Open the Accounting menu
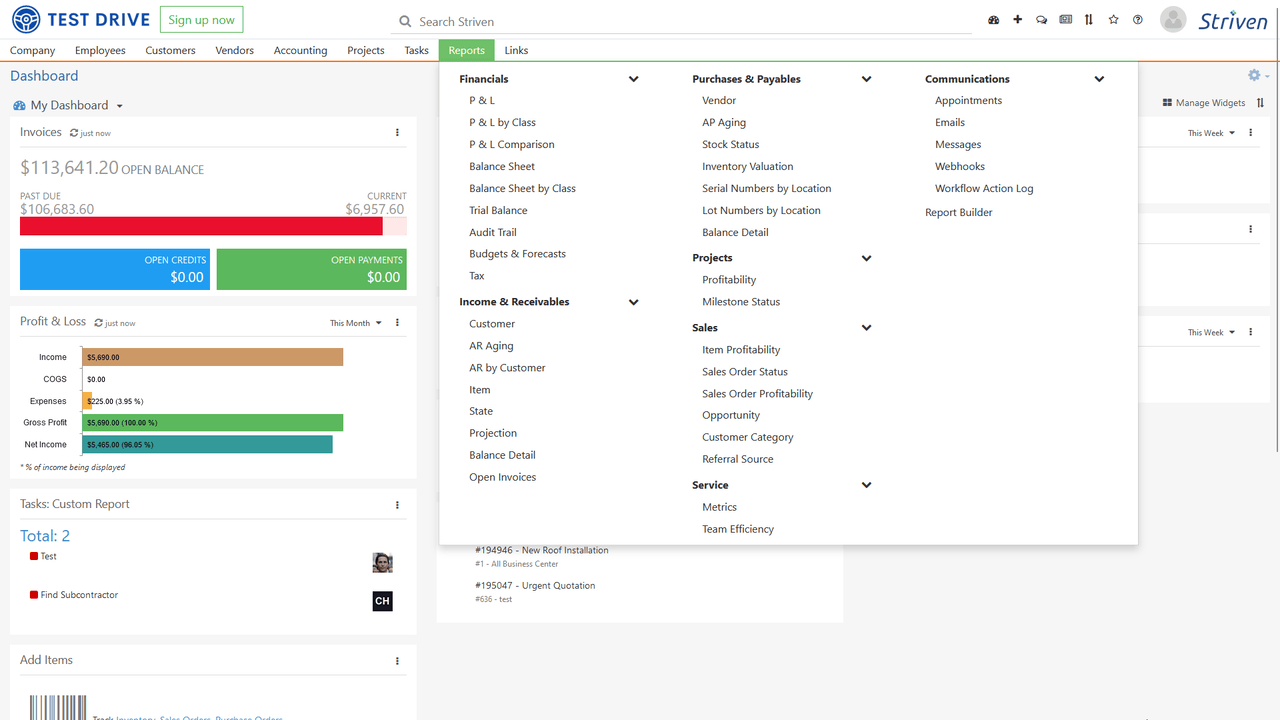Image resolution: width=1280 pixels, height=720 pixels. 300,50
